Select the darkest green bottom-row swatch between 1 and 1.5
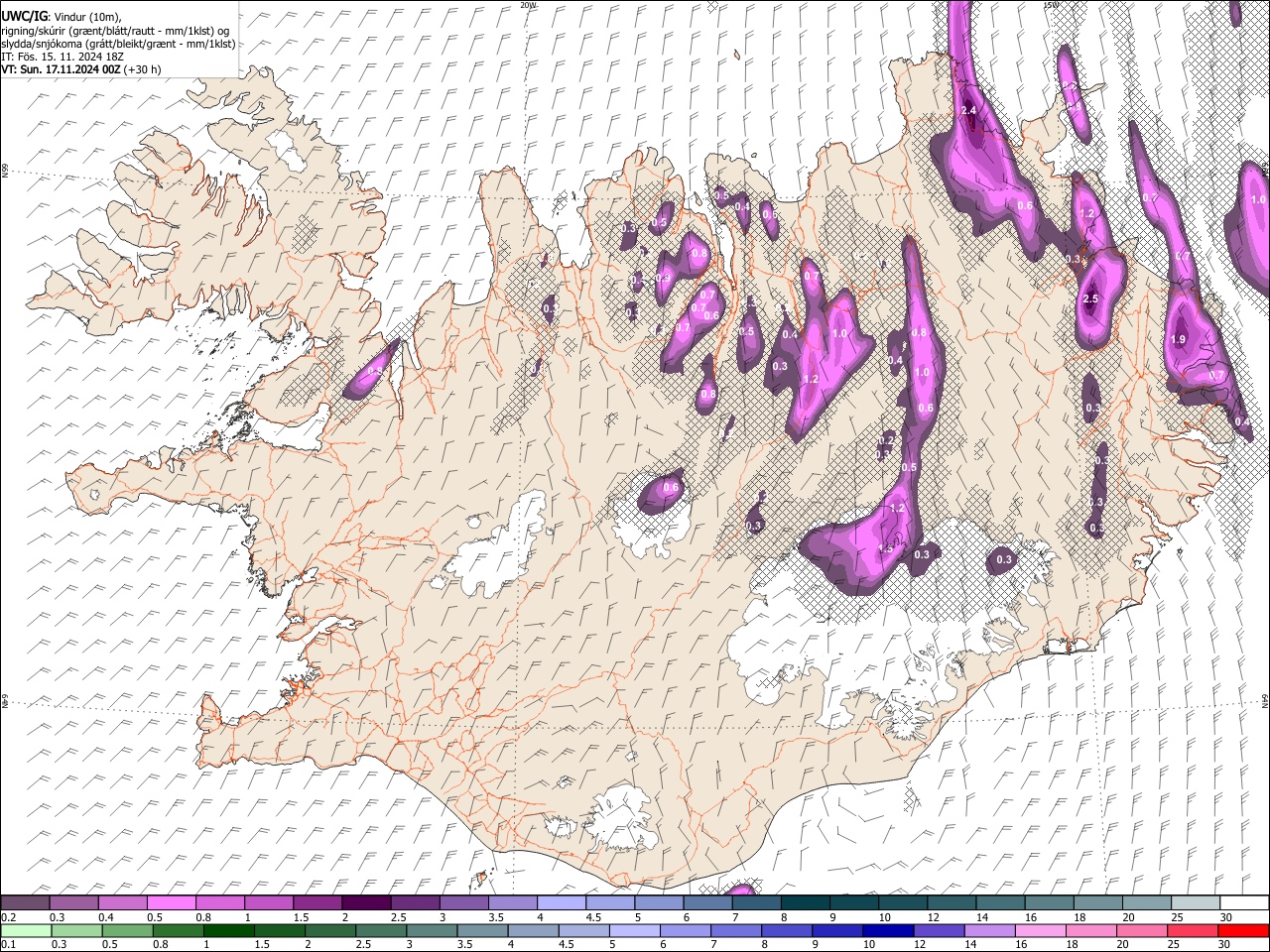The width and height of the screenshot is (1270, 952). (228, 930)
